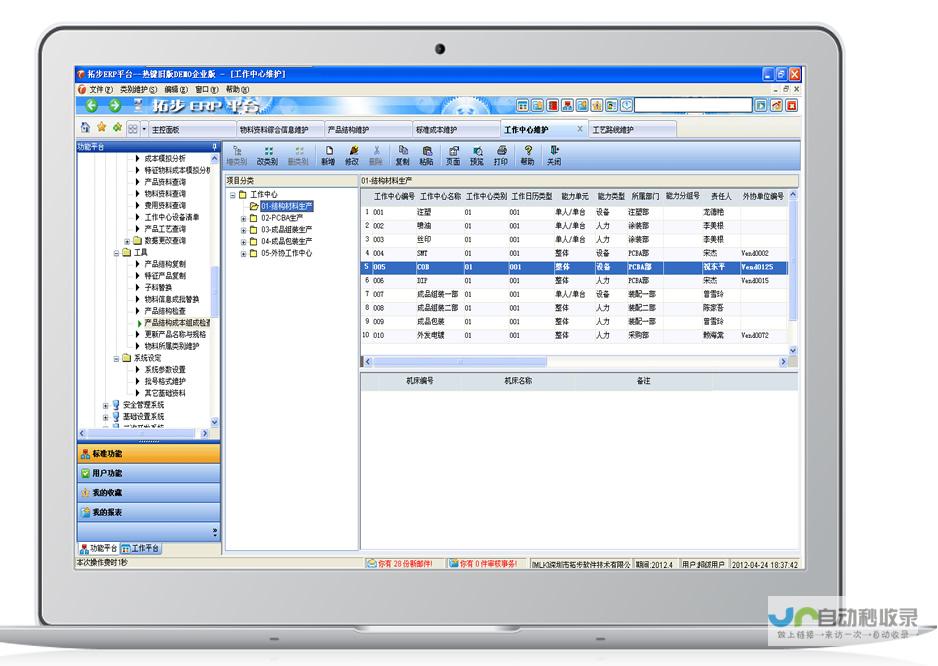Switch to the 工艺路线维护 tab
Screen dimensions: 938x666
(x=633, y=129)
